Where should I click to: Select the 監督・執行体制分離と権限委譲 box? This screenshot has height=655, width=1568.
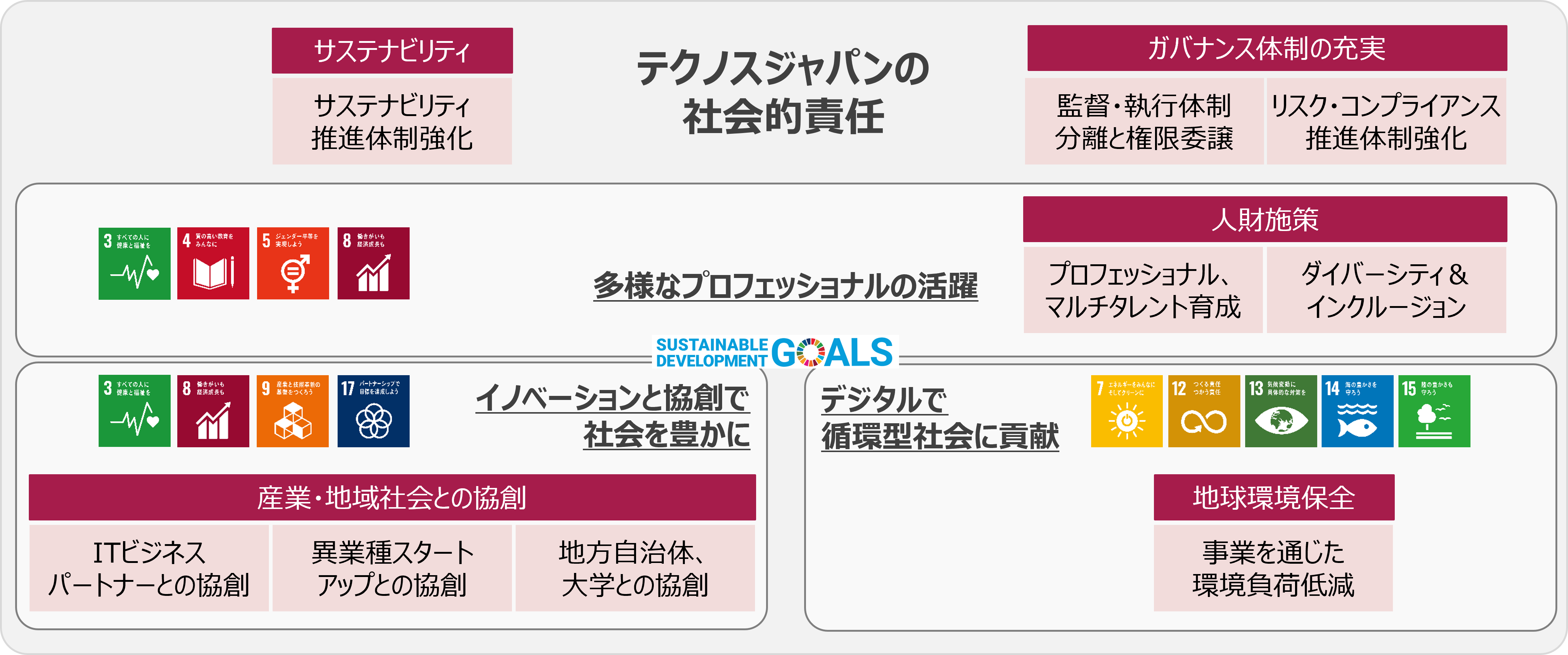point(1144,121)
